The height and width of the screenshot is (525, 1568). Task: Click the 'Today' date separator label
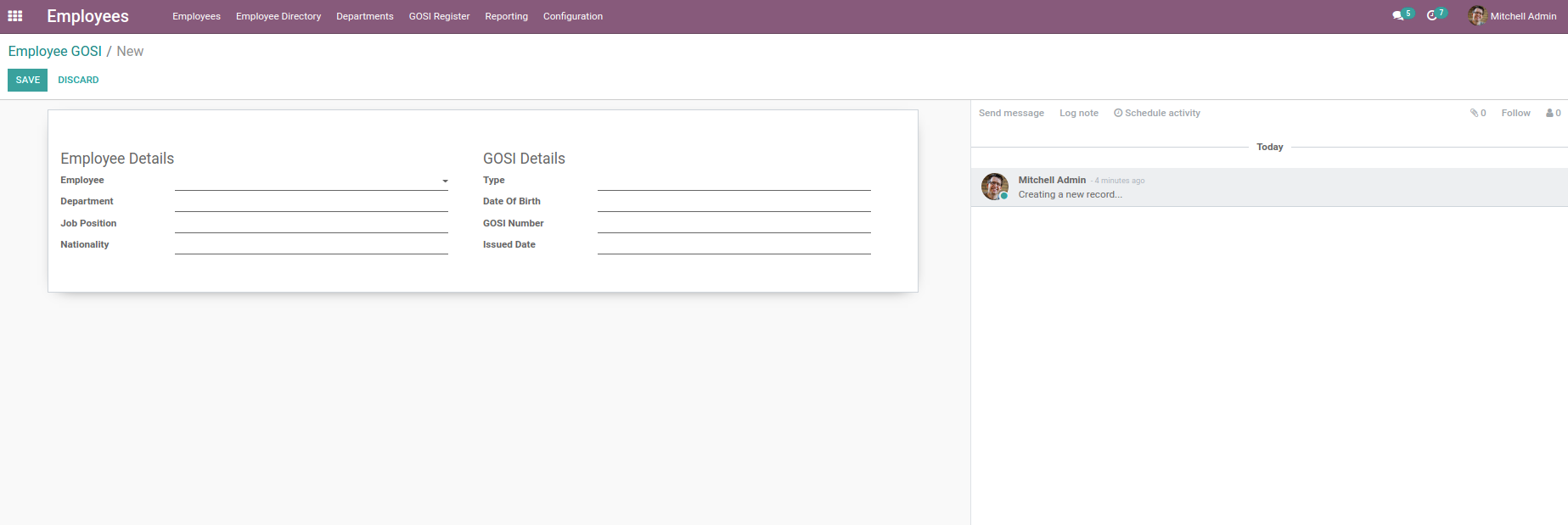coord(1270,147)
